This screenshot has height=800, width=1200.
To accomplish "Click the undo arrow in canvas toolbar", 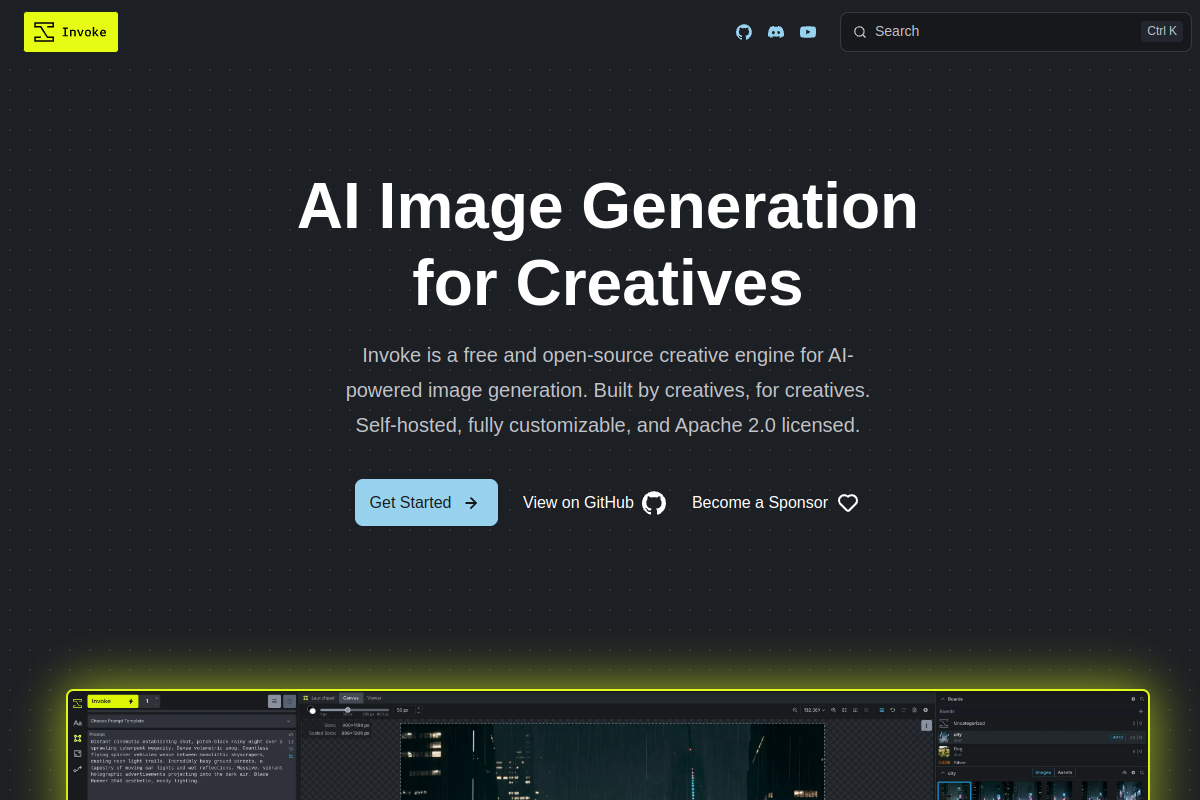I will 892,710.
